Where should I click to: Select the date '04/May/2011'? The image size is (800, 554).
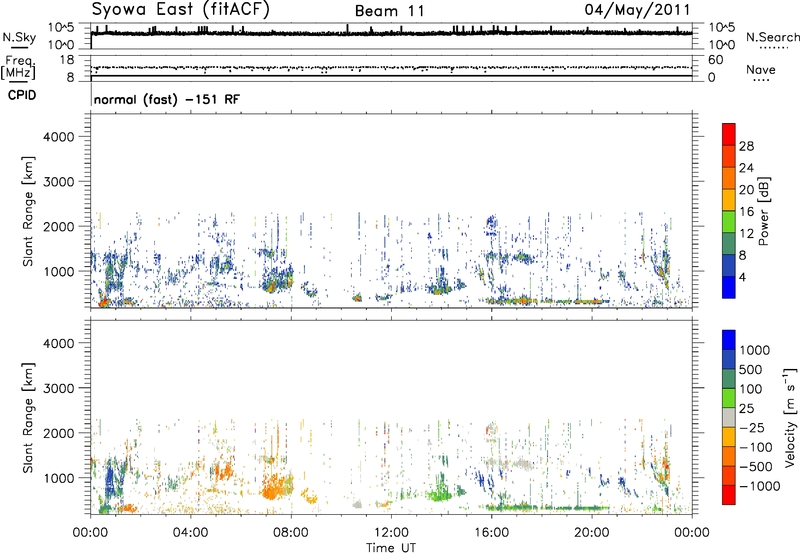[637, 10]
